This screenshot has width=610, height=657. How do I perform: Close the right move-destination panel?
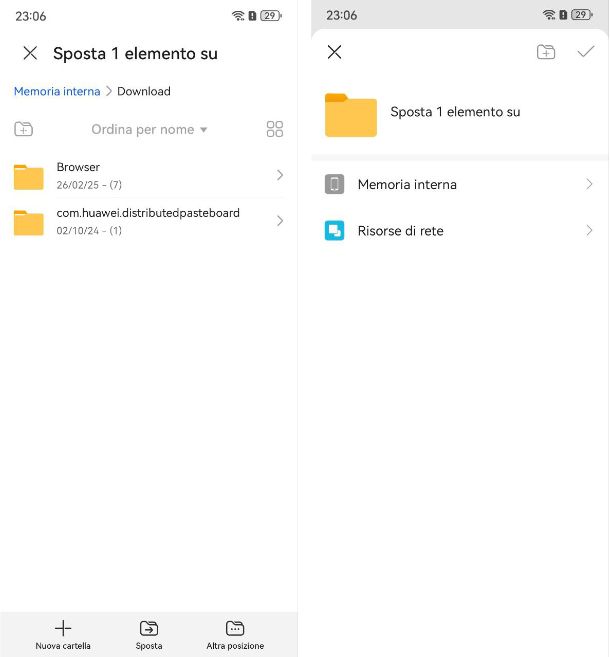pyautogui.click(x=334, y=52)
